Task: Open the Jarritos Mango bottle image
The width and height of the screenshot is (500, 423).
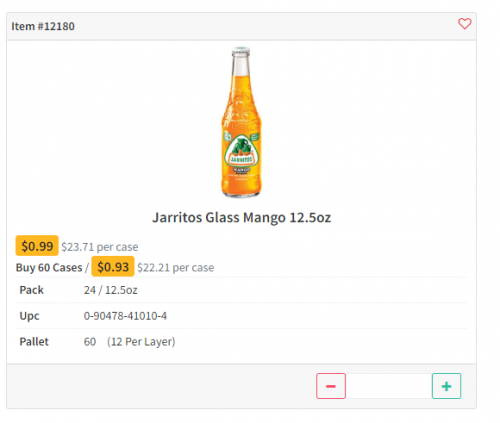Action: click(241, 122)
